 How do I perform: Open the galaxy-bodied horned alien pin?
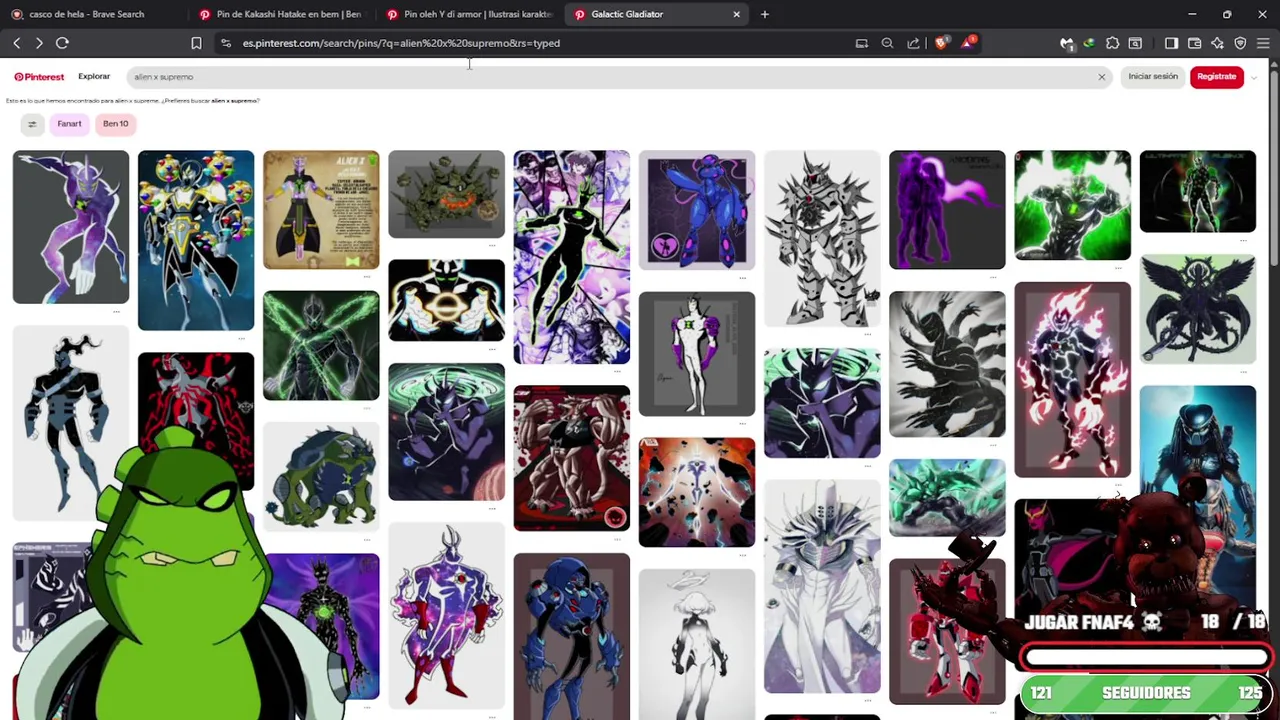tap(446, 615)
